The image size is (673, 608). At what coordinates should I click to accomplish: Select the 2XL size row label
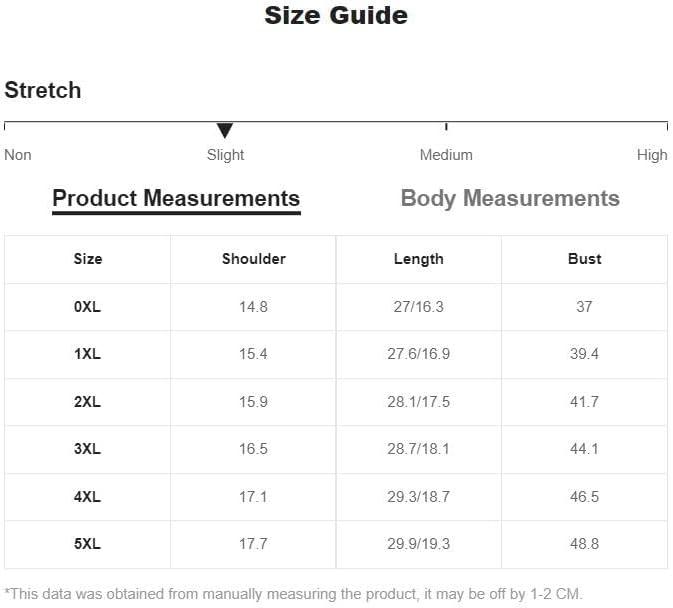point(88,402)
